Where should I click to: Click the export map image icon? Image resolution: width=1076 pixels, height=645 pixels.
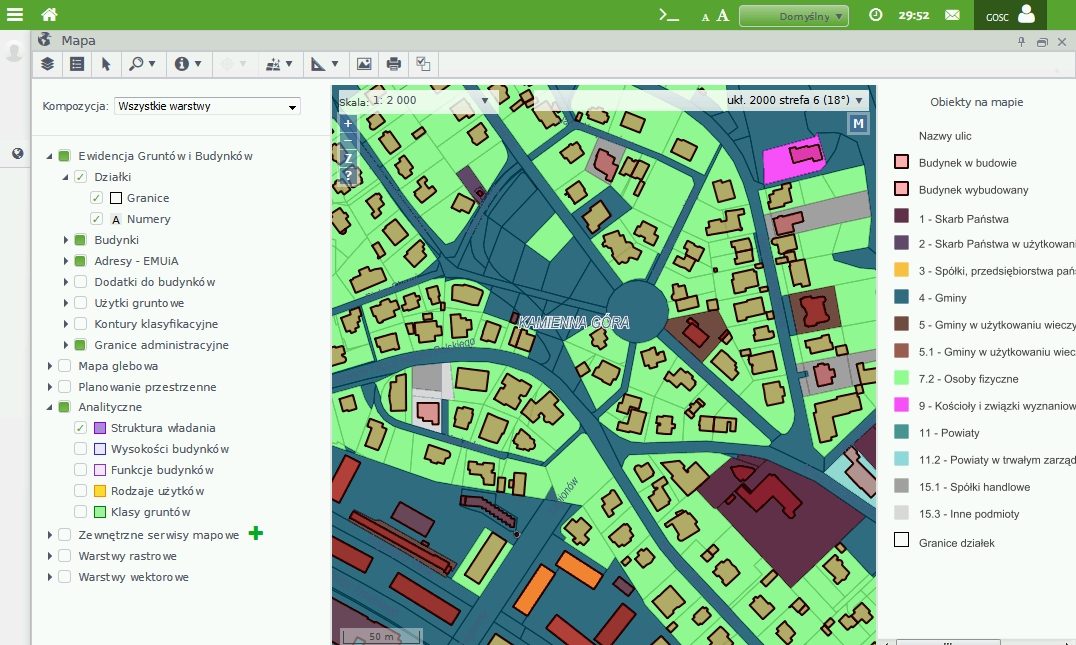(x=364, y=64)
